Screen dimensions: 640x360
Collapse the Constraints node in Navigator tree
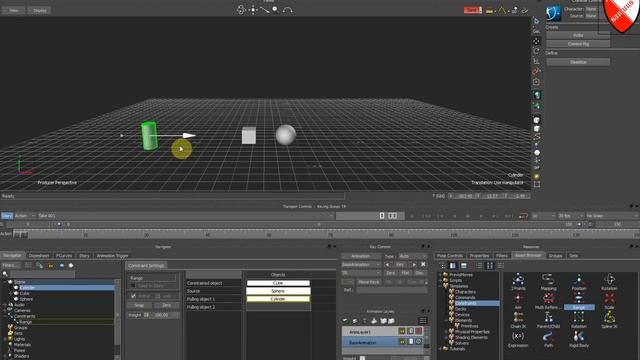(x=5, y=316)
